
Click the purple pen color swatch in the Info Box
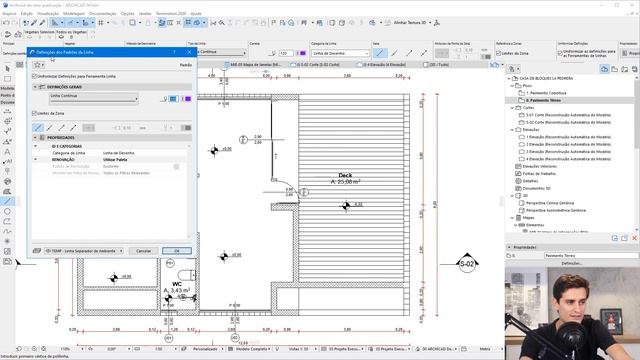303,53
